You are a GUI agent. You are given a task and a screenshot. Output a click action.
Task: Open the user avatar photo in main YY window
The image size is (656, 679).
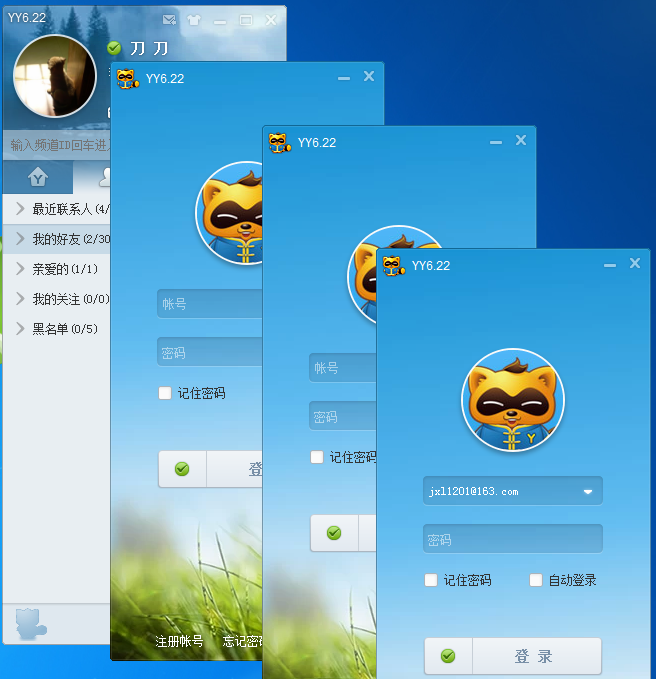[55, 76]
